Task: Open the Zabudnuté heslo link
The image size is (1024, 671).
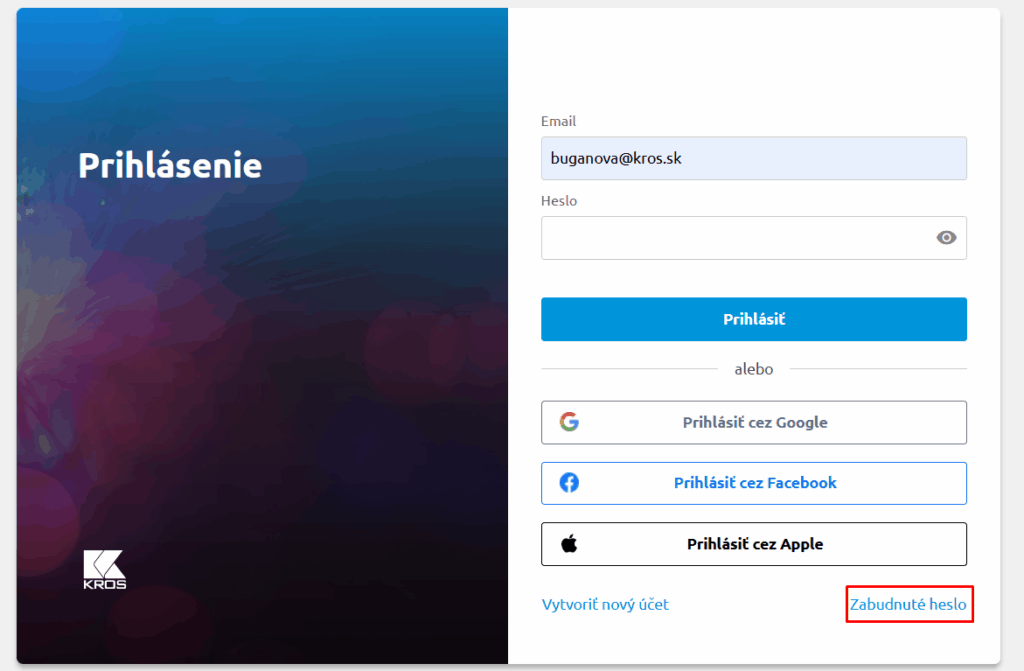Action: (908, 604)
